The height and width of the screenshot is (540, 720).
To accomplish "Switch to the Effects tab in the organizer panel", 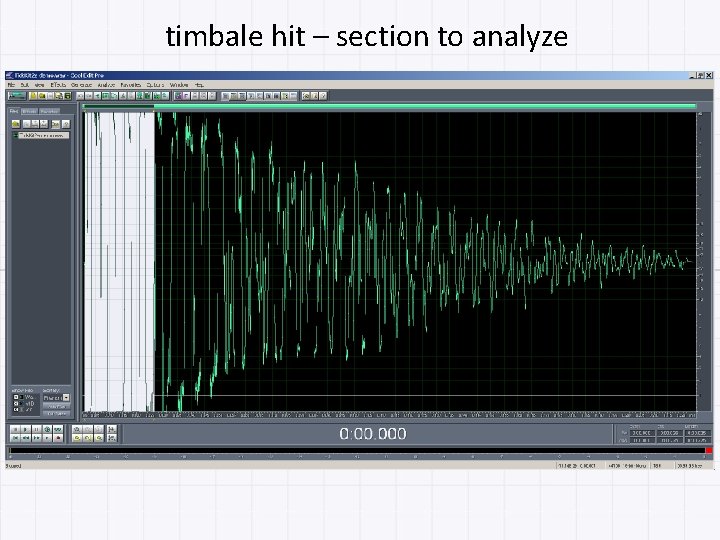I will 29,111.
